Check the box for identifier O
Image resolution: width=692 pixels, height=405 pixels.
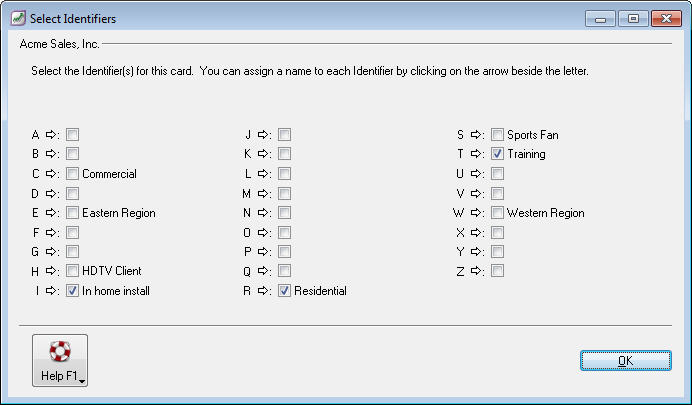pyautogui.click(x=285, y=232)
